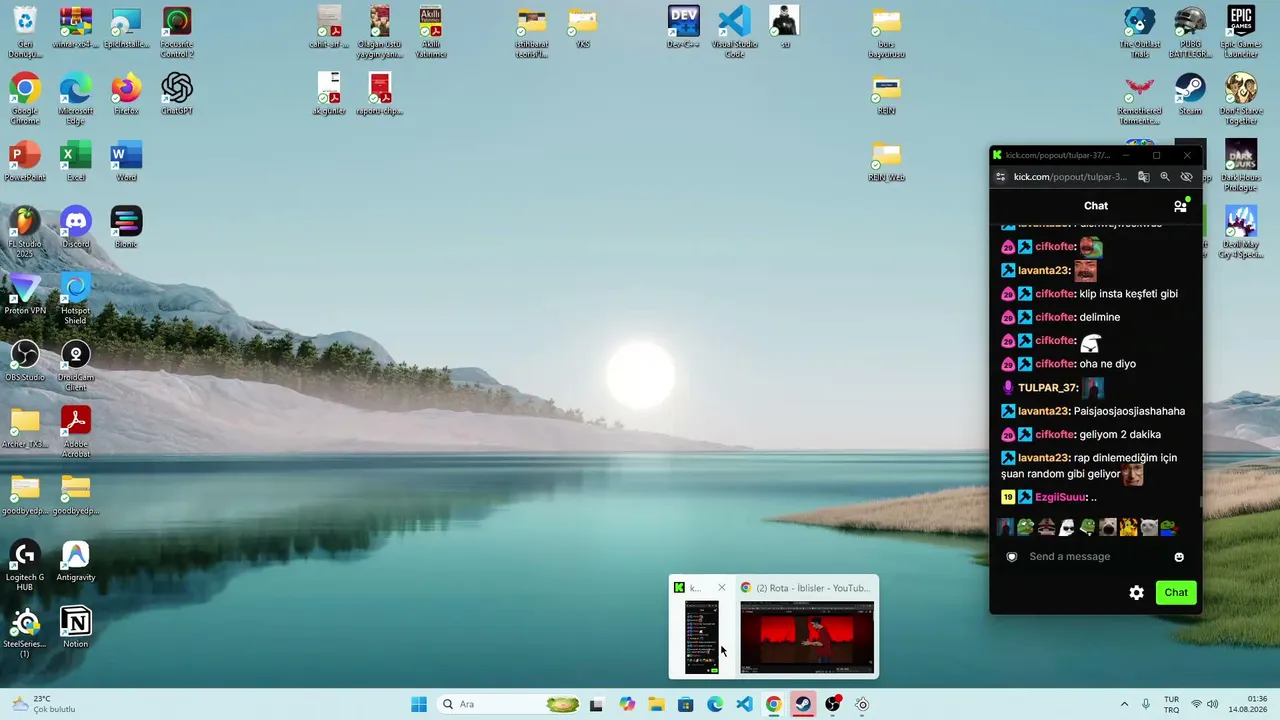The image size is (1280, 720).
Task: Open Microsoft Store from taskbar
Action: (686, 704)
